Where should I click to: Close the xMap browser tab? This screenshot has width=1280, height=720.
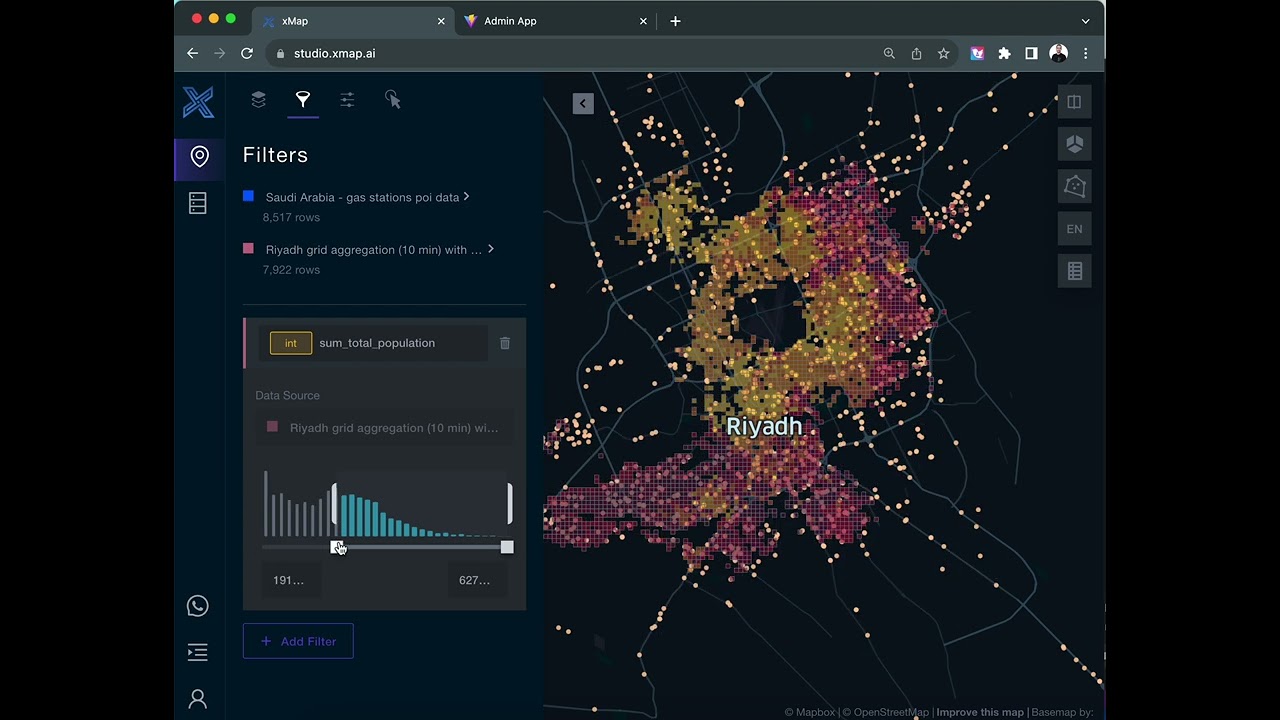point(441,21)
